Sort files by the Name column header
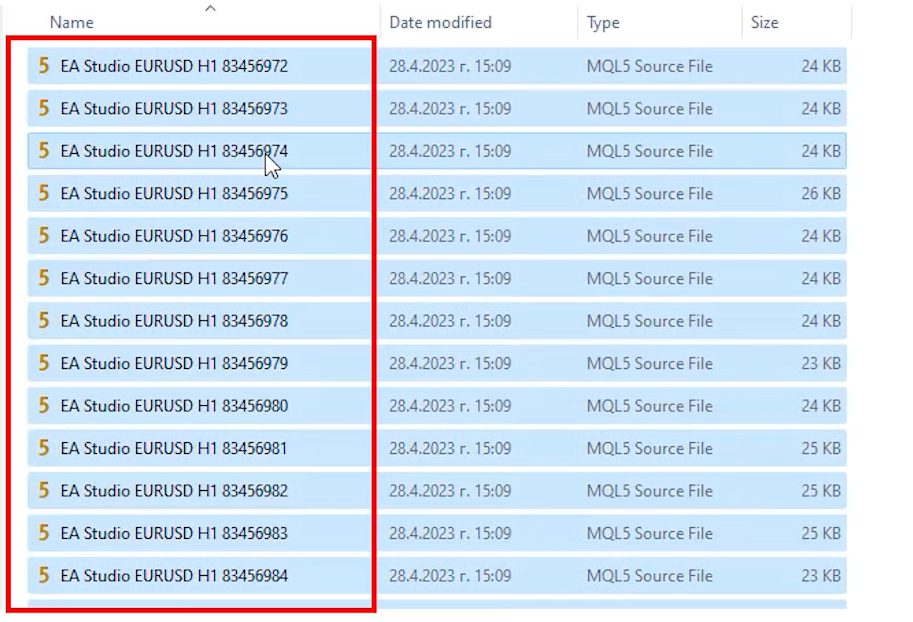This screenshot has width=913, height=622. (71, 22)
